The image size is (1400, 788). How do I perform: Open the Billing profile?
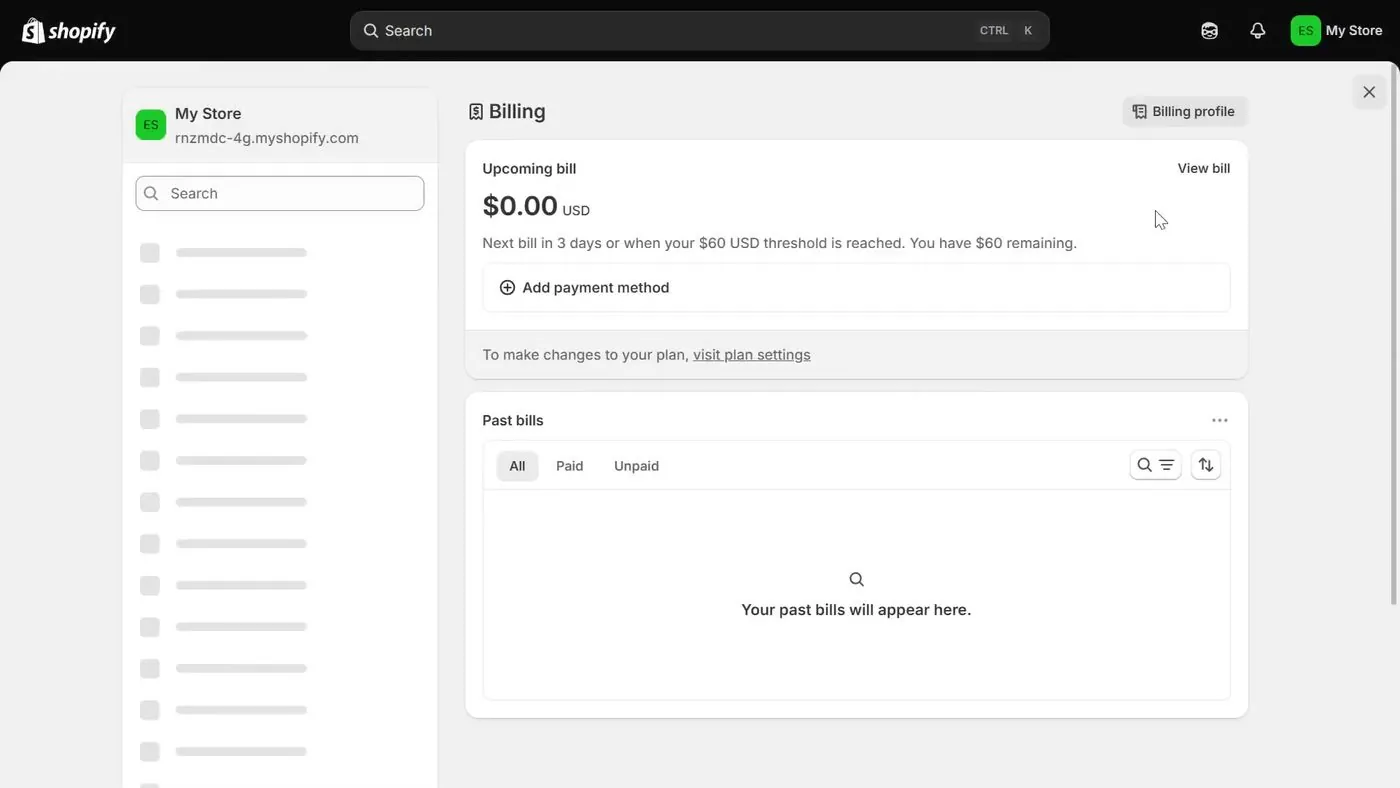coord(1185,112)
